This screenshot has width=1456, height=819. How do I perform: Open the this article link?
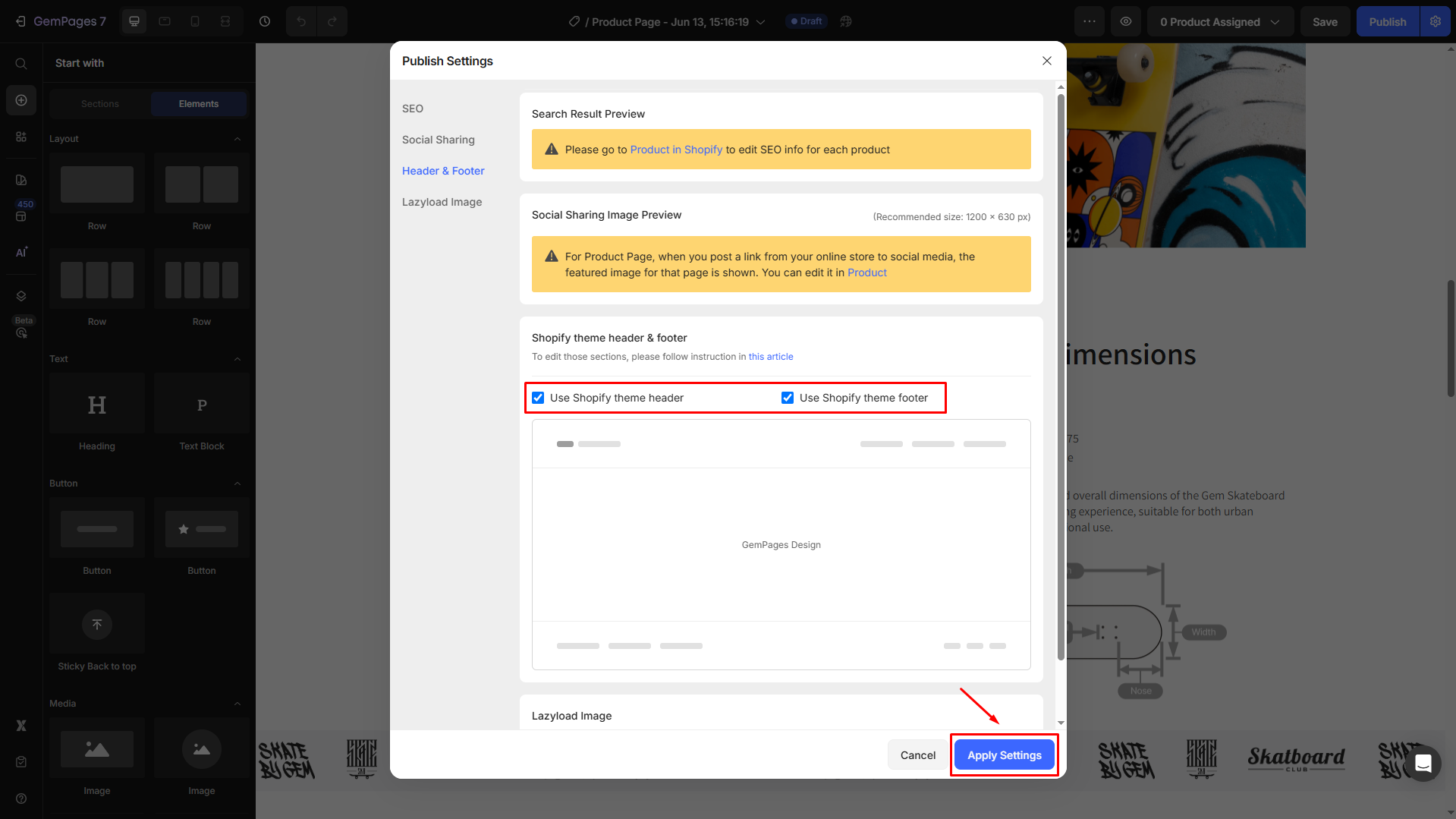[770, 356]
